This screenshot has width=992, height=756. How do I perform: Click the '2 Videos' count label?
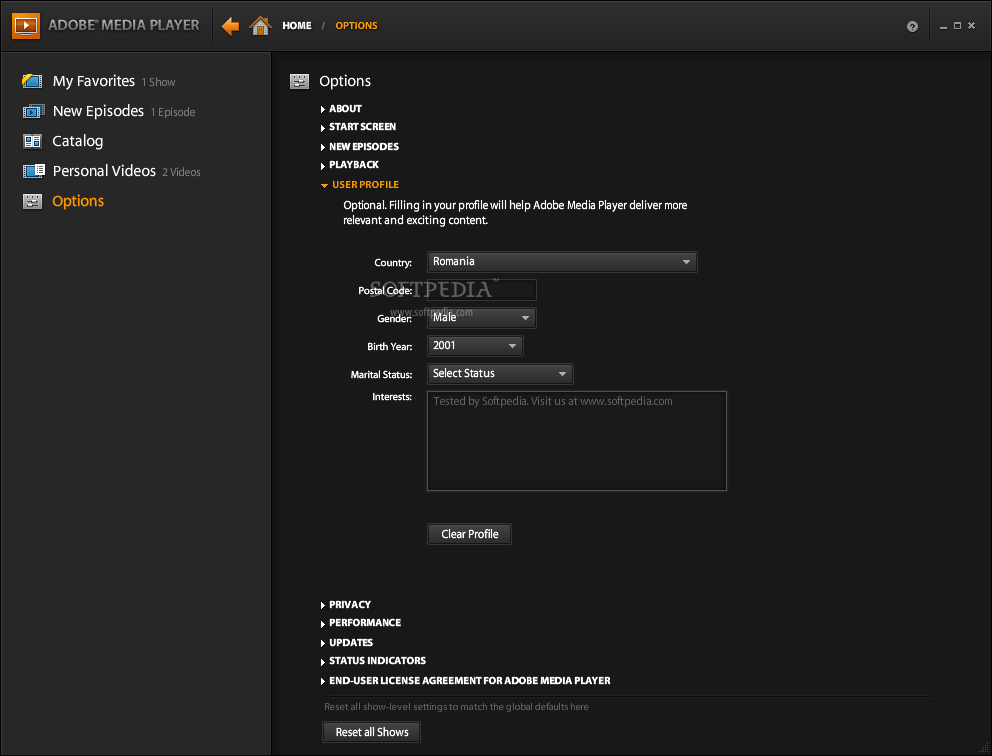181,172
